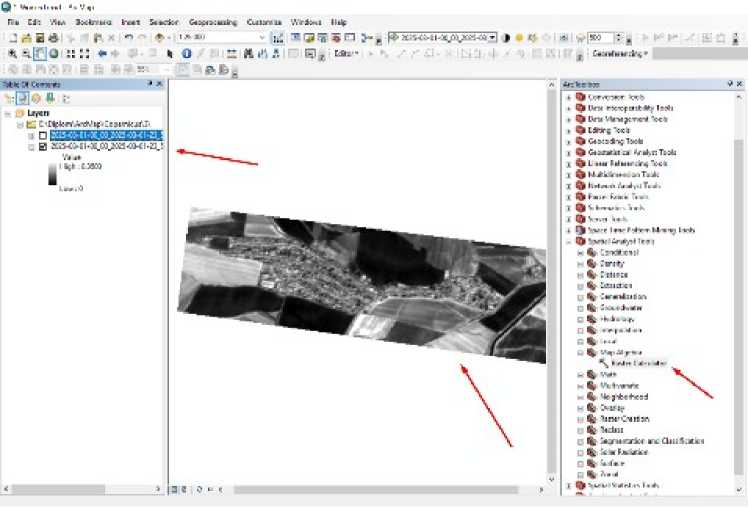Viewport: 748px width, 507px height.
Task: Click the black-to-white raster color ramp
Action: click(52, 176)
